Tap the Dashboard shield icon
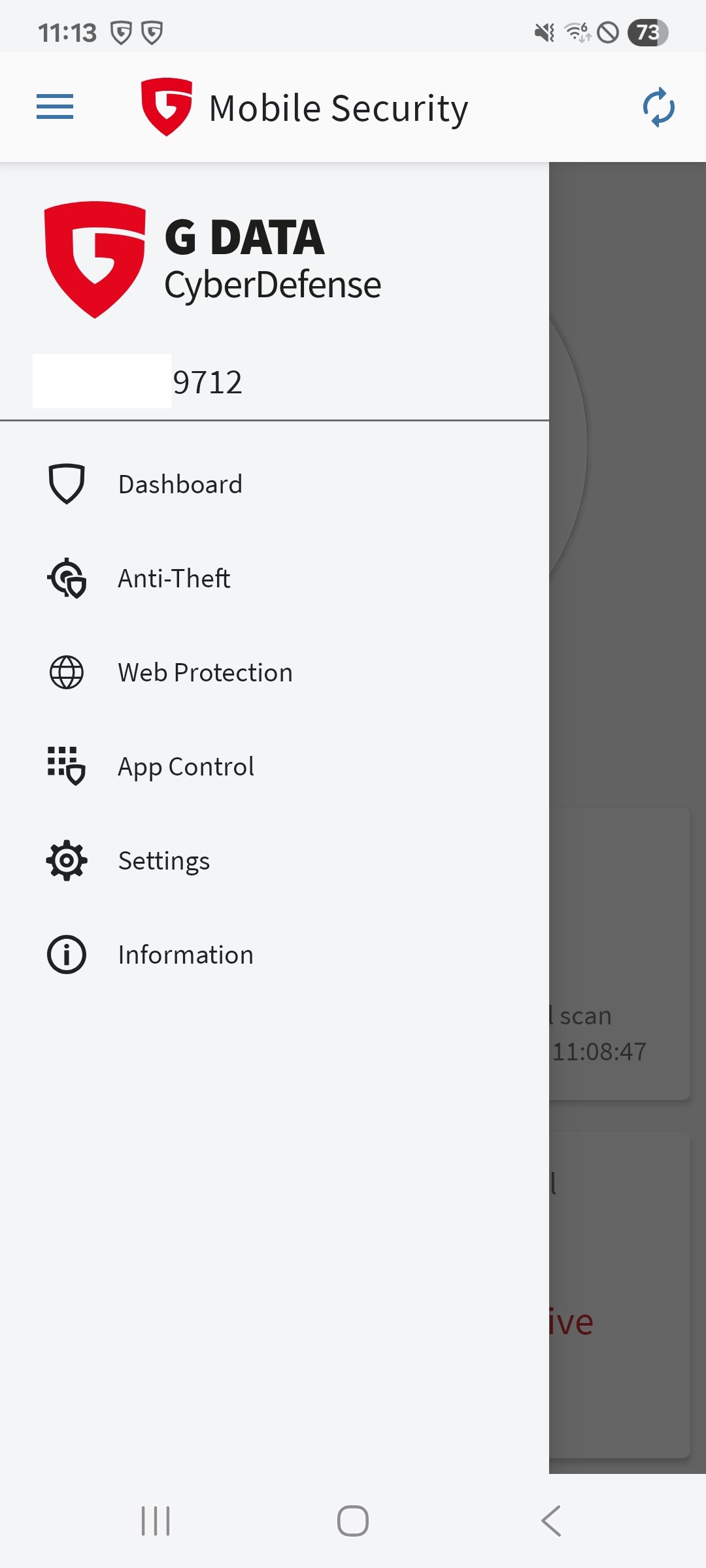The height and width of the screenshot is (1568, 706). [67, 484]
